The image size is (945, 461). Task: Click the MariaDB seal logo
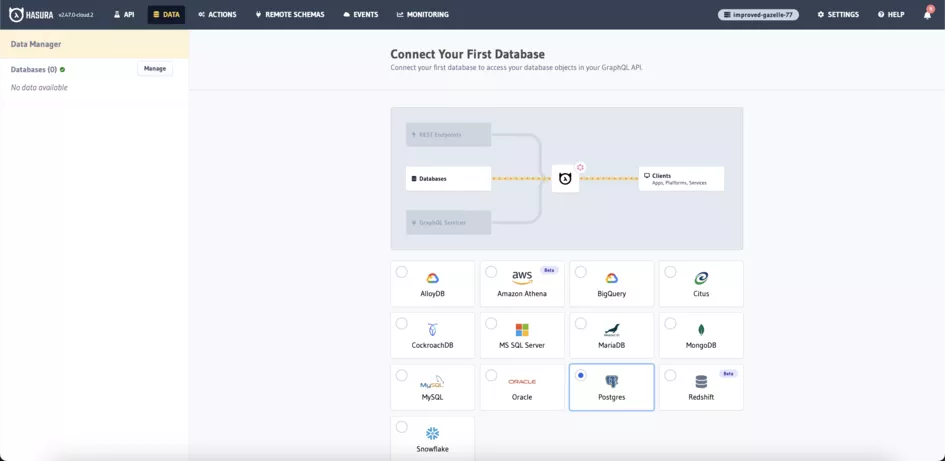pos(612,330)
